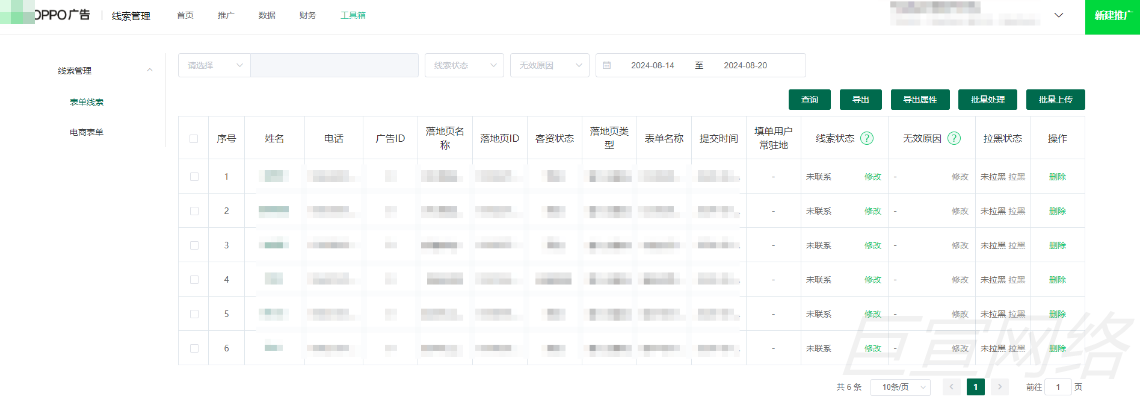The image size is (1143, 399).
Task: Check the checkbox for row 5
Action: click(194, 314)
